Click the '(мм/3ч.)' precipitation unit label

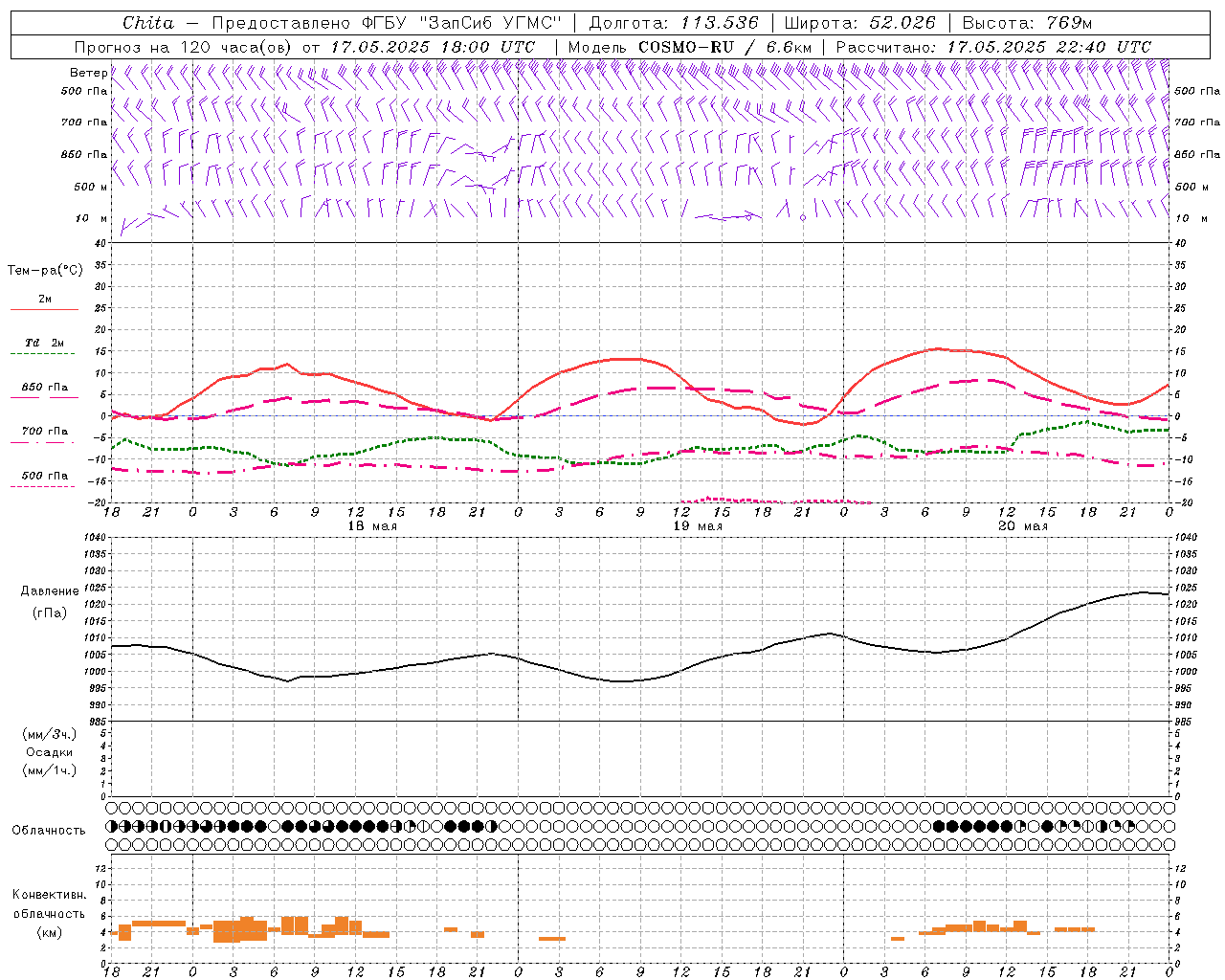tap(50, 734)
